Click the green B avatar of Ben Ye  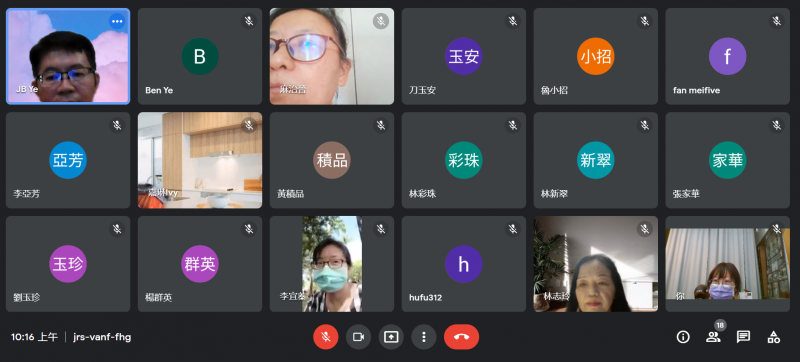(200, 56)
